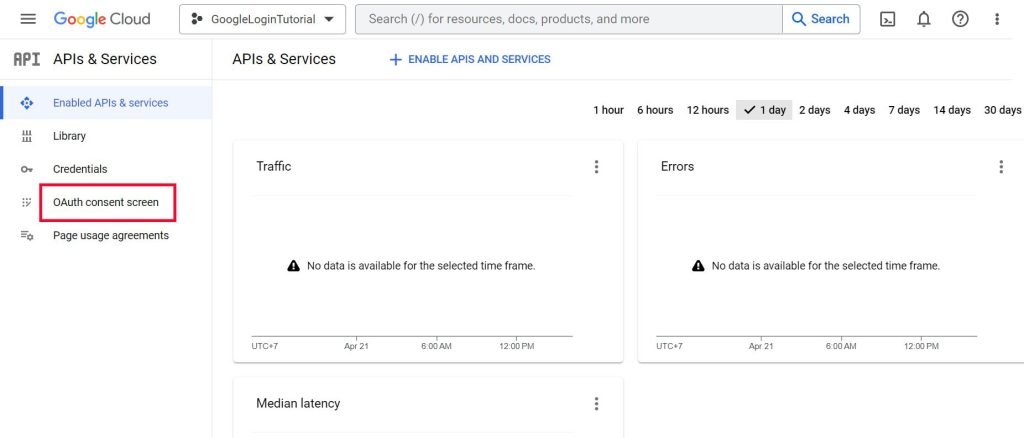This screenshot has height=438, width=1024.
Task: Open the hamburger navigation menu
Action: click(x=27, y=19)
